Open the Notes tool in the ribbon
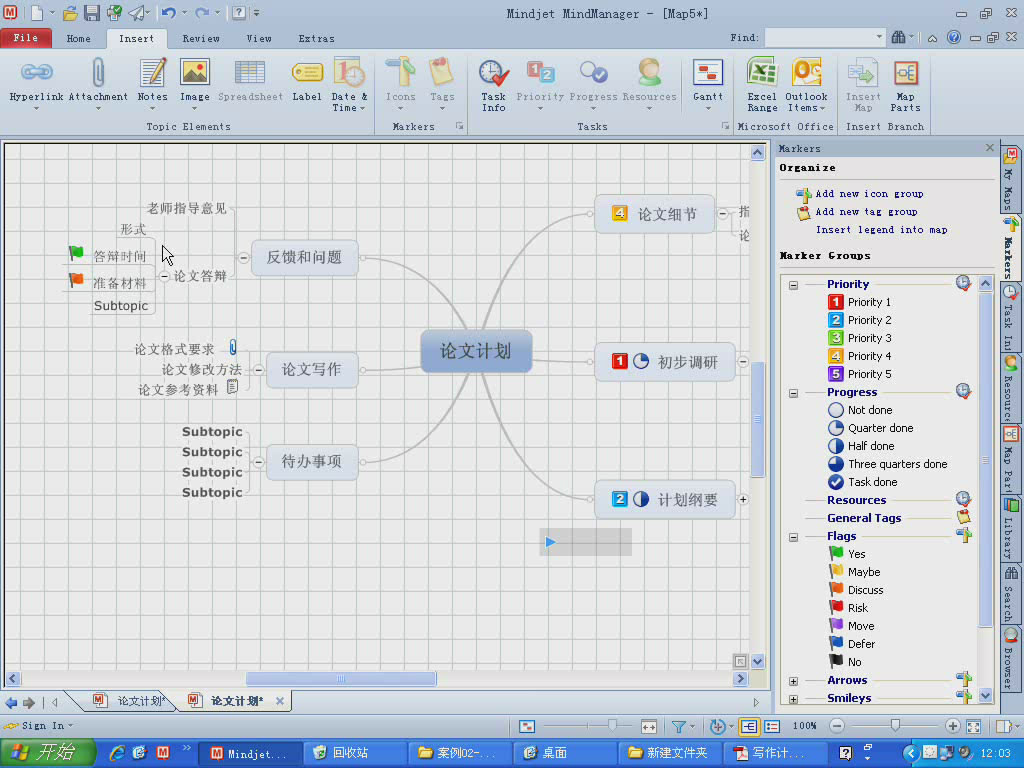The width and height of the screenshot is (1024, 768). click(153, 84)
